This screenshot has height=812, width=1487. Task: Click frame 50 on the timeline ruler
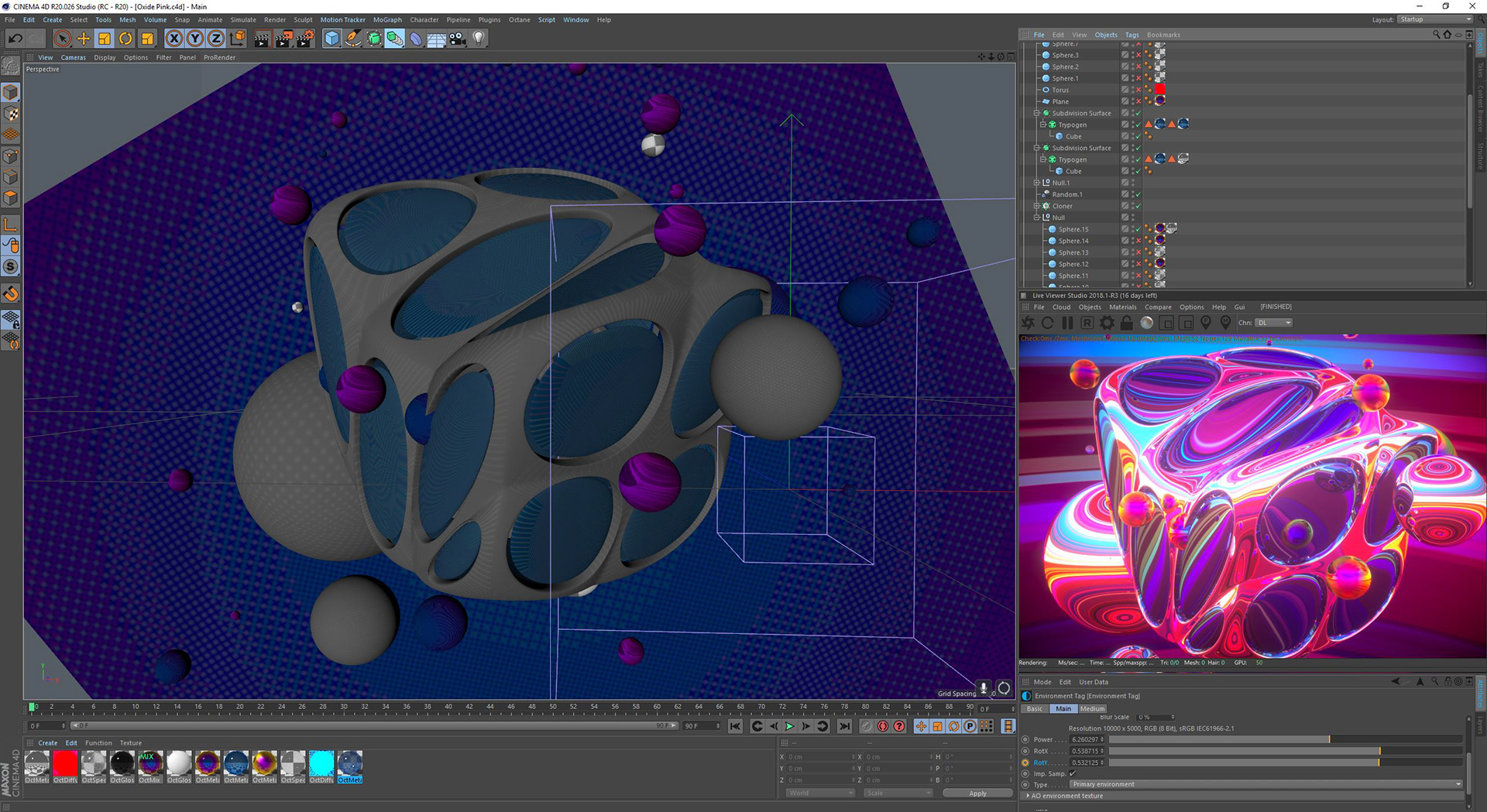click(553, 707)
